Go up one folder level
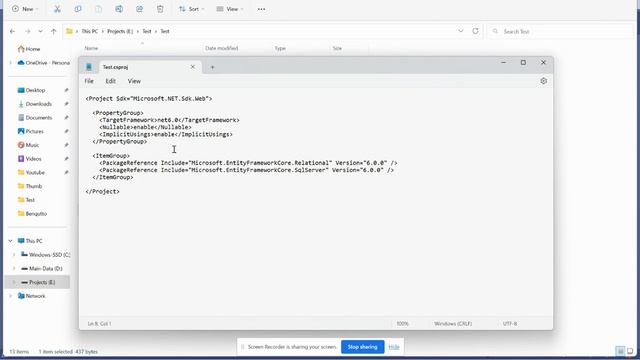640x360 pixels. tap(53, 31)
